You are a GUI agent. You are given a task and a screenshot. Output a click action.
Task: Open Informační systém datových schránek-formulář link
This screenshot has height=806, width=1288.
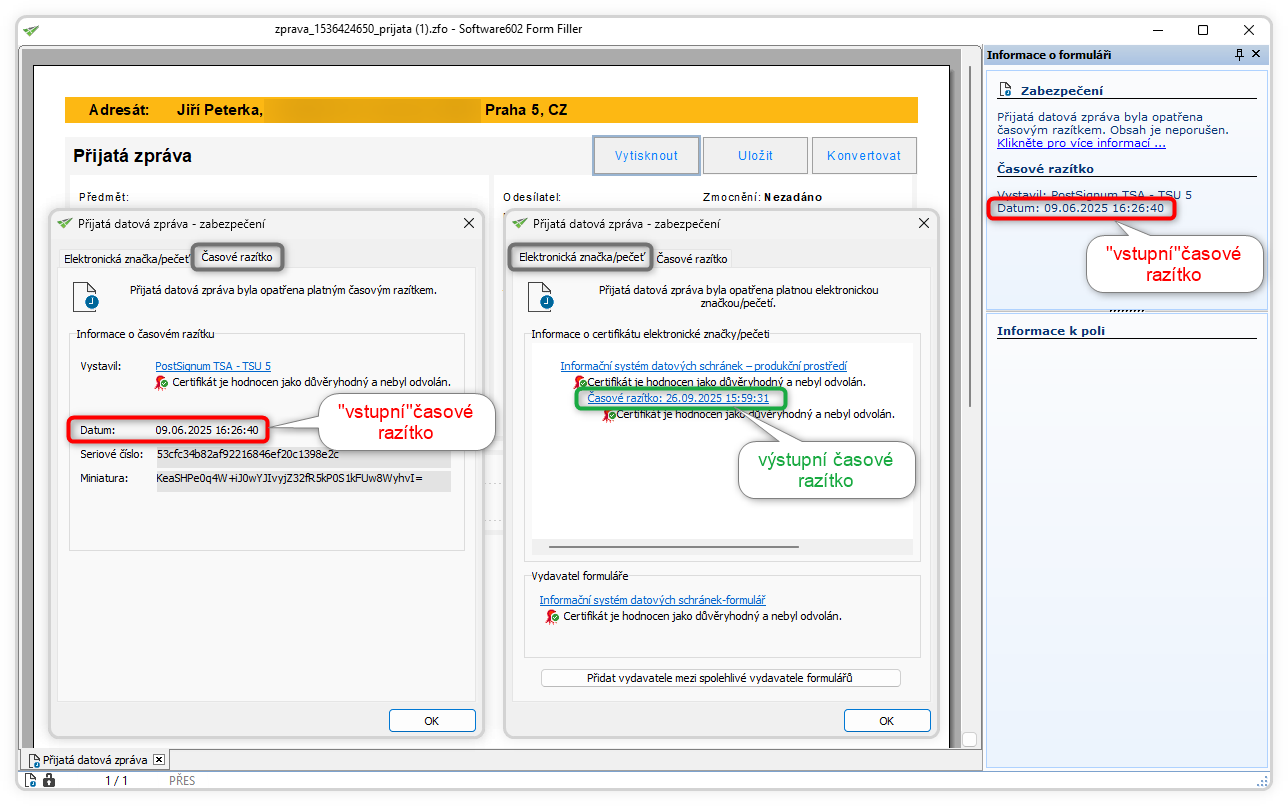pyautogui.click(x=653, y=600)
